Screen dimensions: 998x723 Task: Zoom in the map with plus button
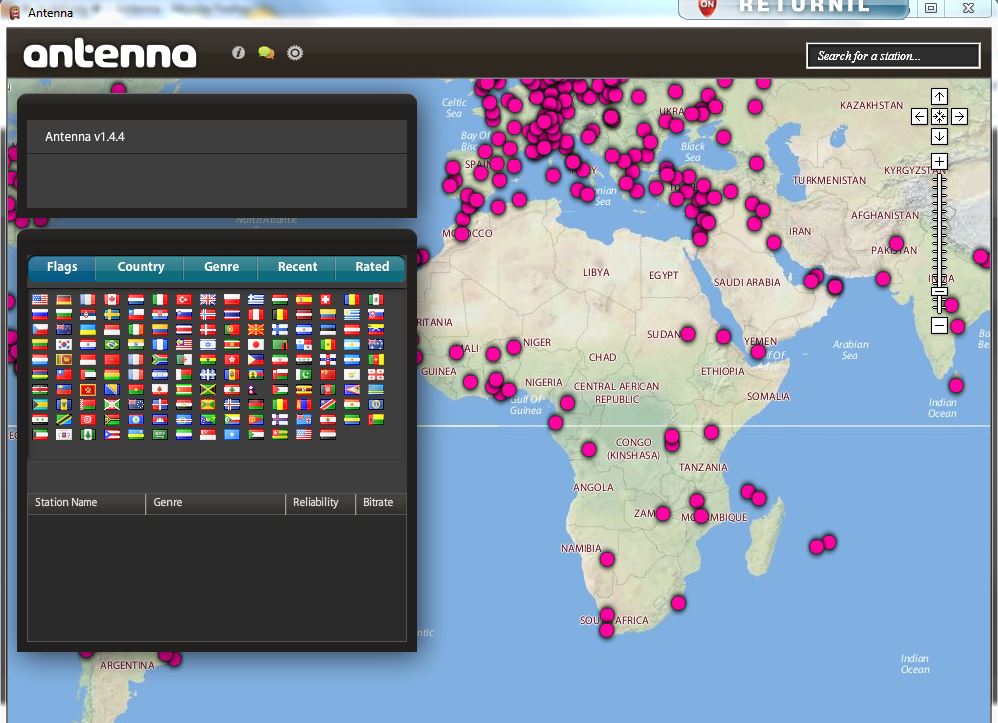tap(939, 161)
